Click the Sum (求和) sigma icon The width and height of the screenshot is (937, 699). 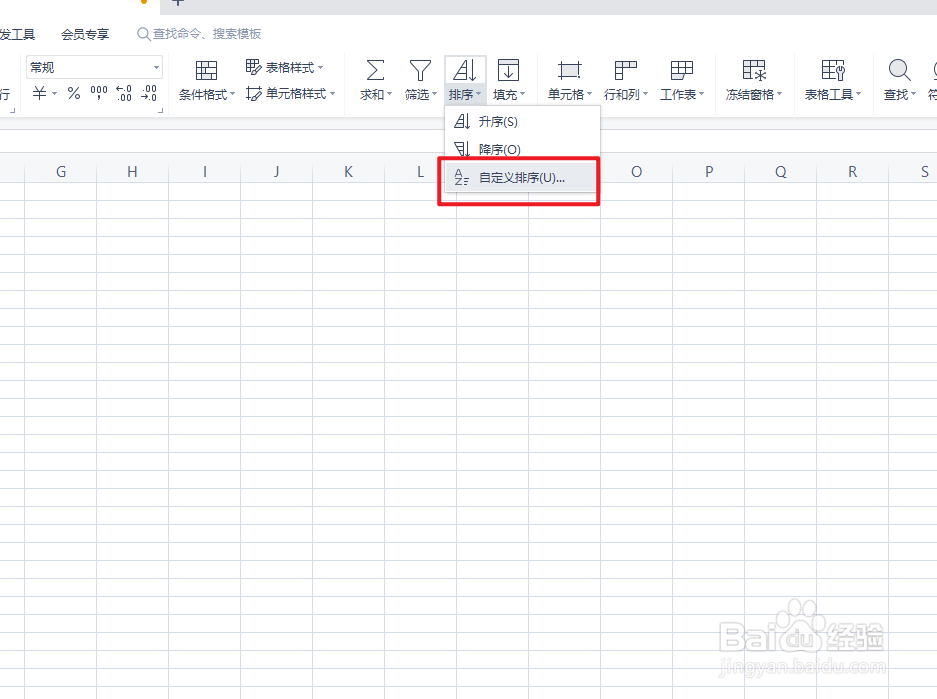tap(375, 70)
